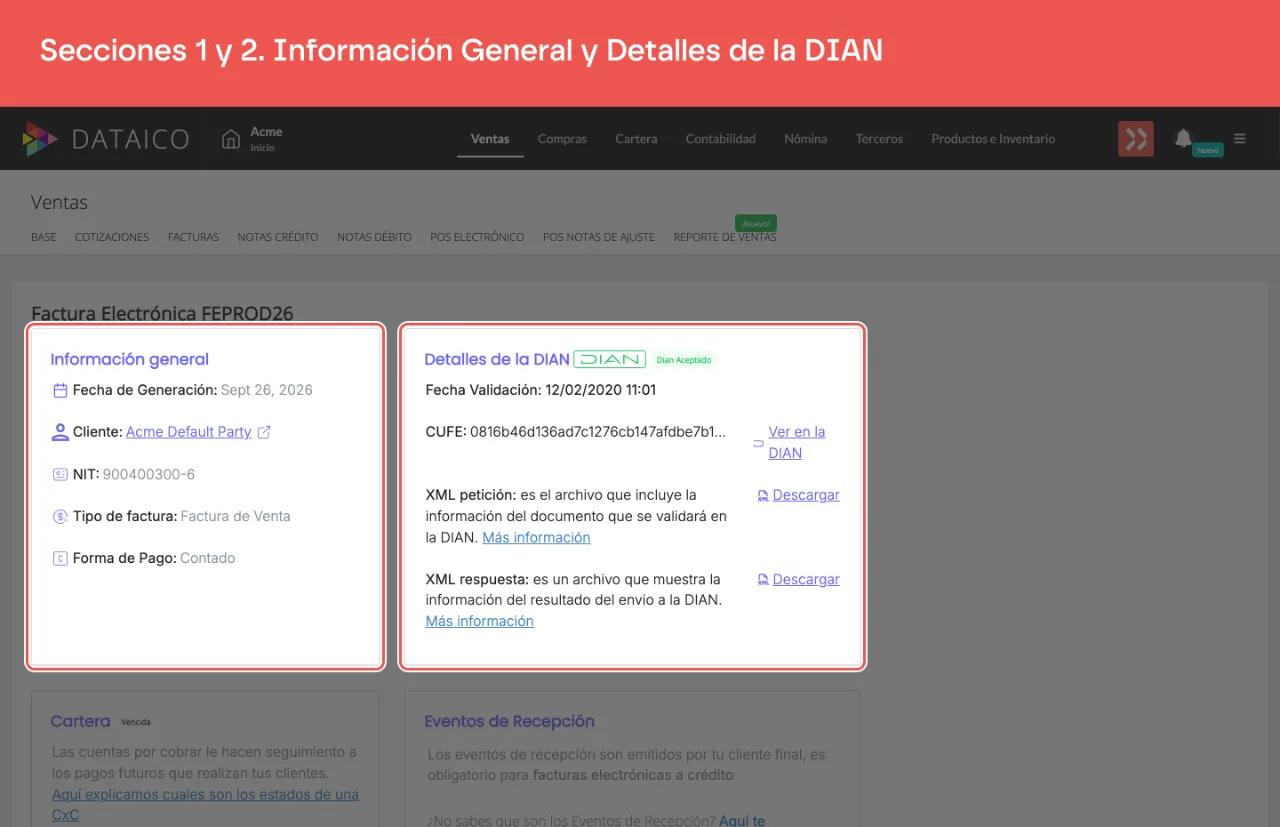Open the hamburger menu

point(1240,139)
